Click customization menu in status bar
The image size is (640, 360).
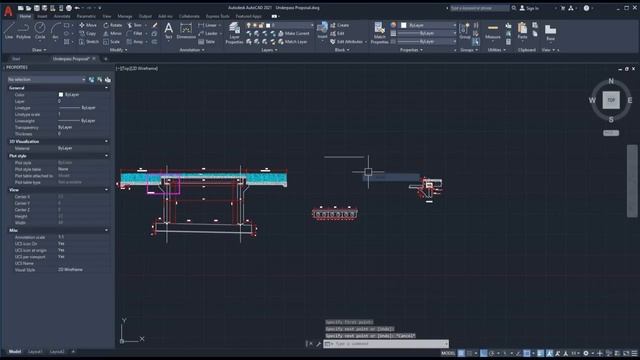634,353
